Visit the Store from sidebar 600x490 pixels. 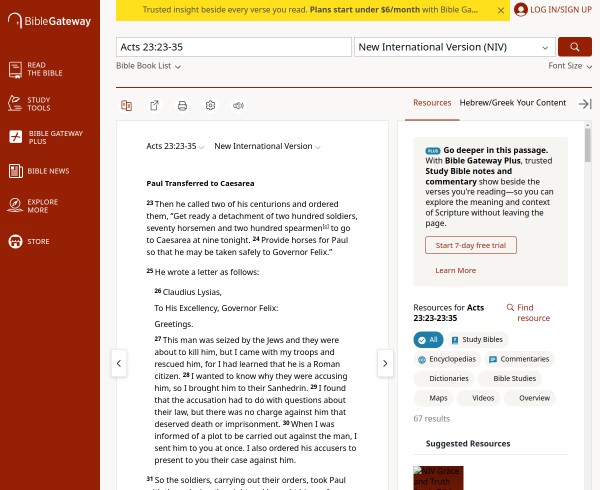coord(29,241)
